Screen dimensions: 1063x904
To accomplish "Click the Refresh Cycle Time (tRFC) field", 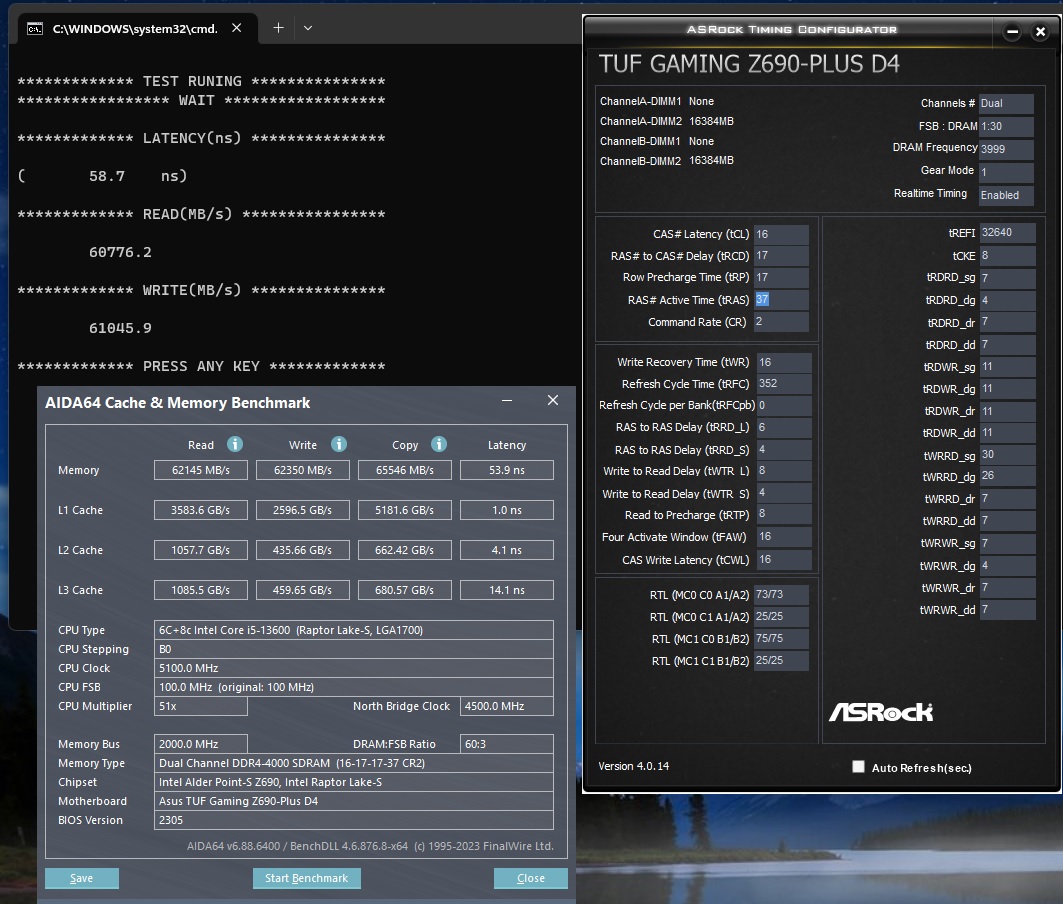I will click(x=784, y=384).
